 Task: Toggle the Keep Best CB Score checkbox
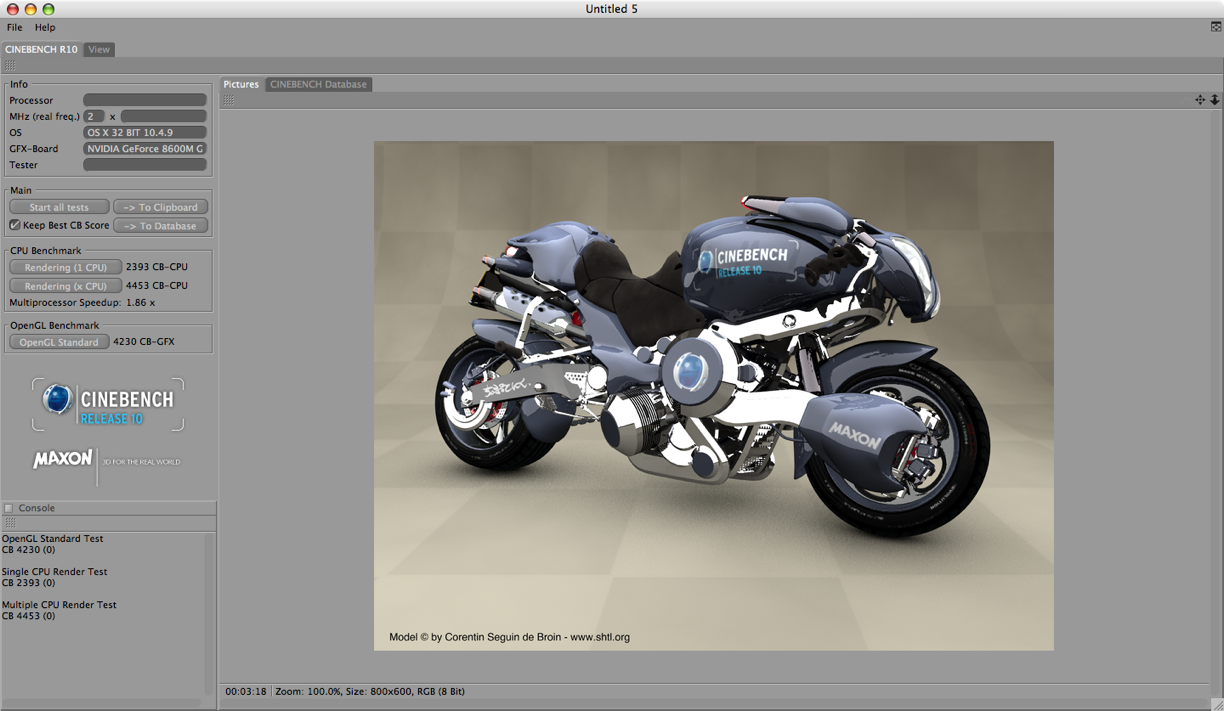(x=15, y=225)
